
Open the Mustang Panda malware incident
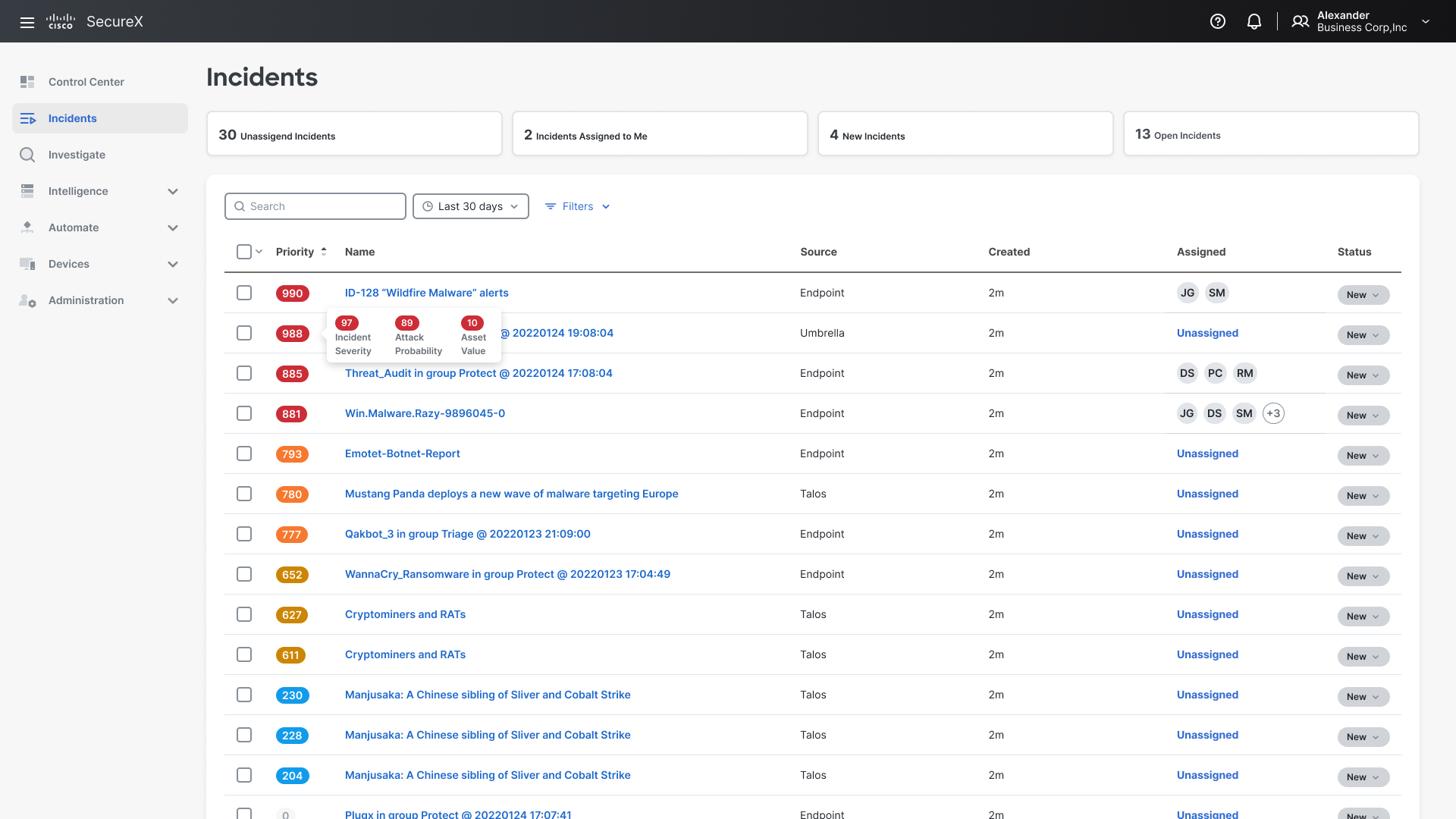click(x=512, y=494)
